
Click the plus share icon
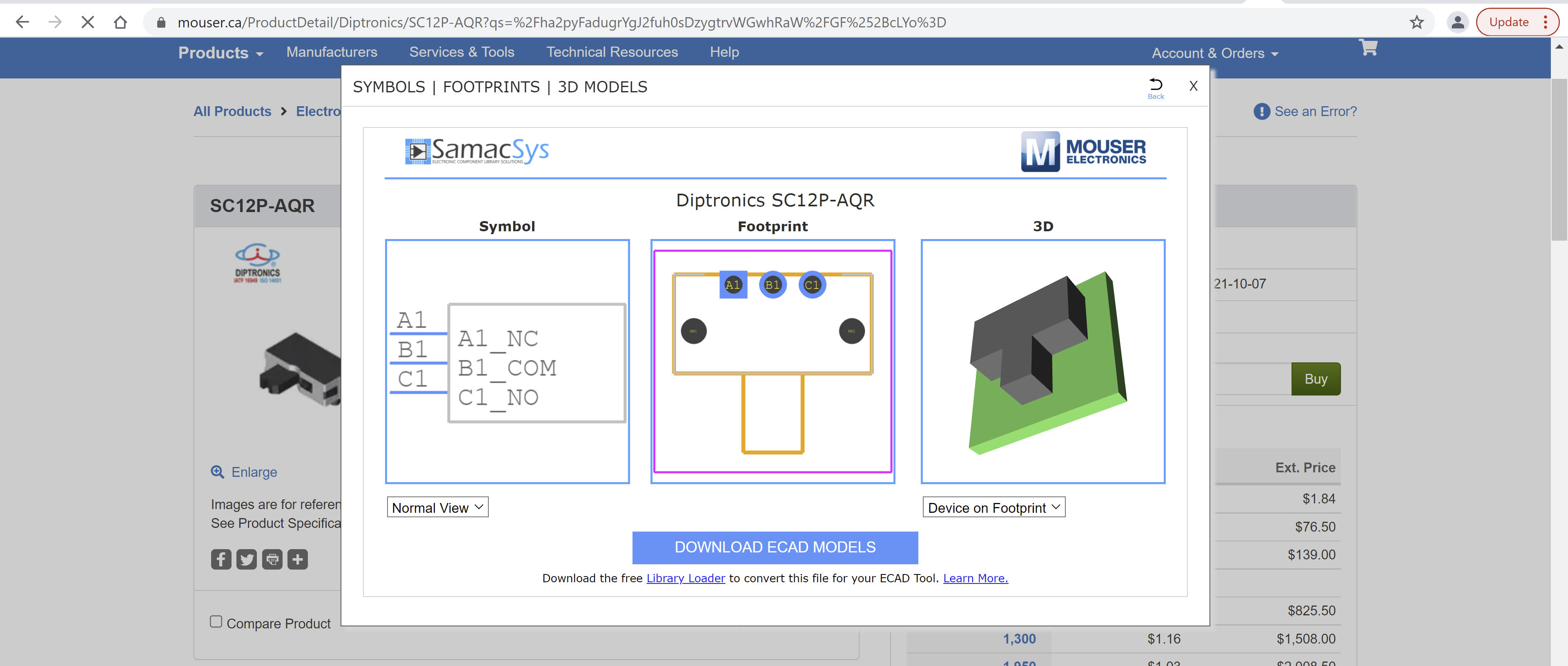[298, 559]
